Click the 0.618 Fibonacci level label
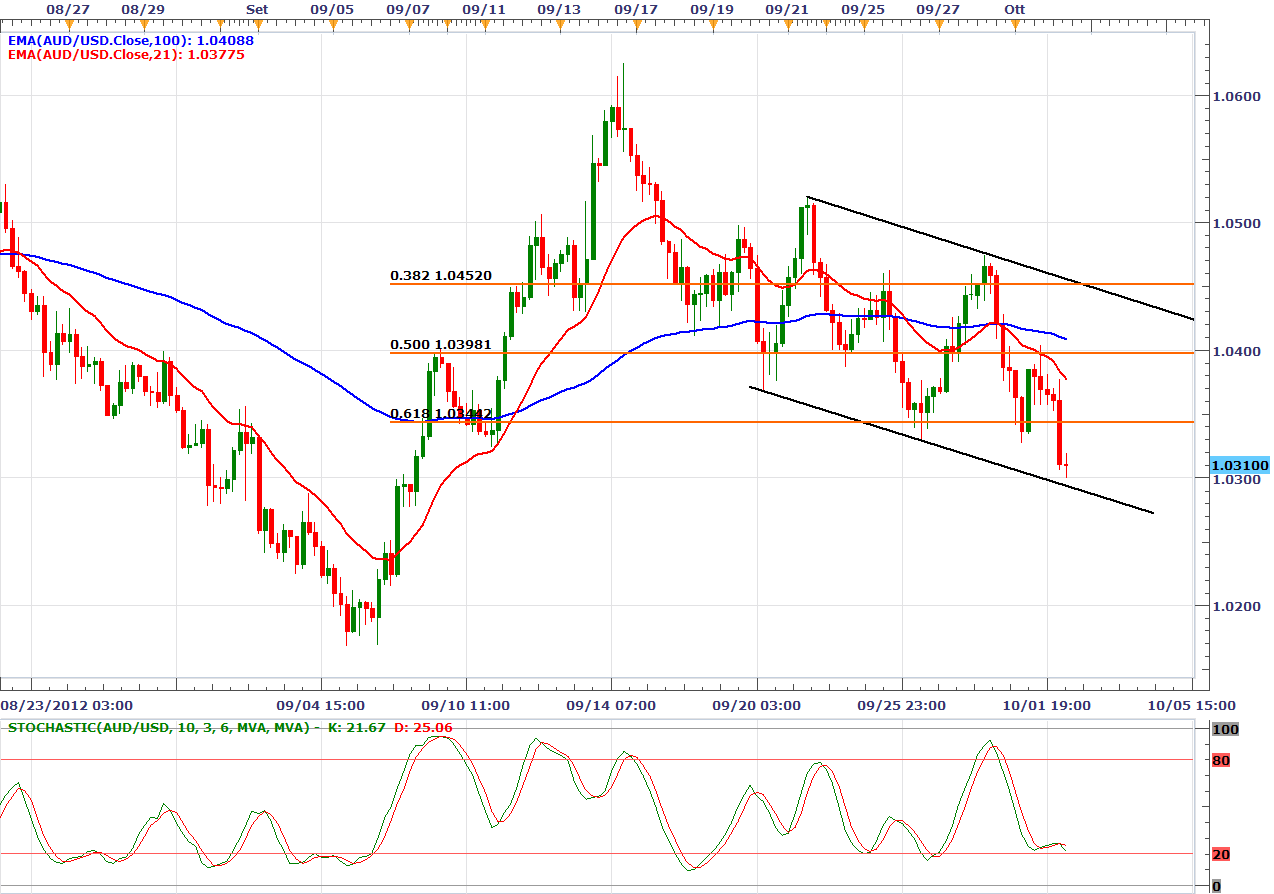This screenshot has width=1274, height=894. click(x=440, y=413)
